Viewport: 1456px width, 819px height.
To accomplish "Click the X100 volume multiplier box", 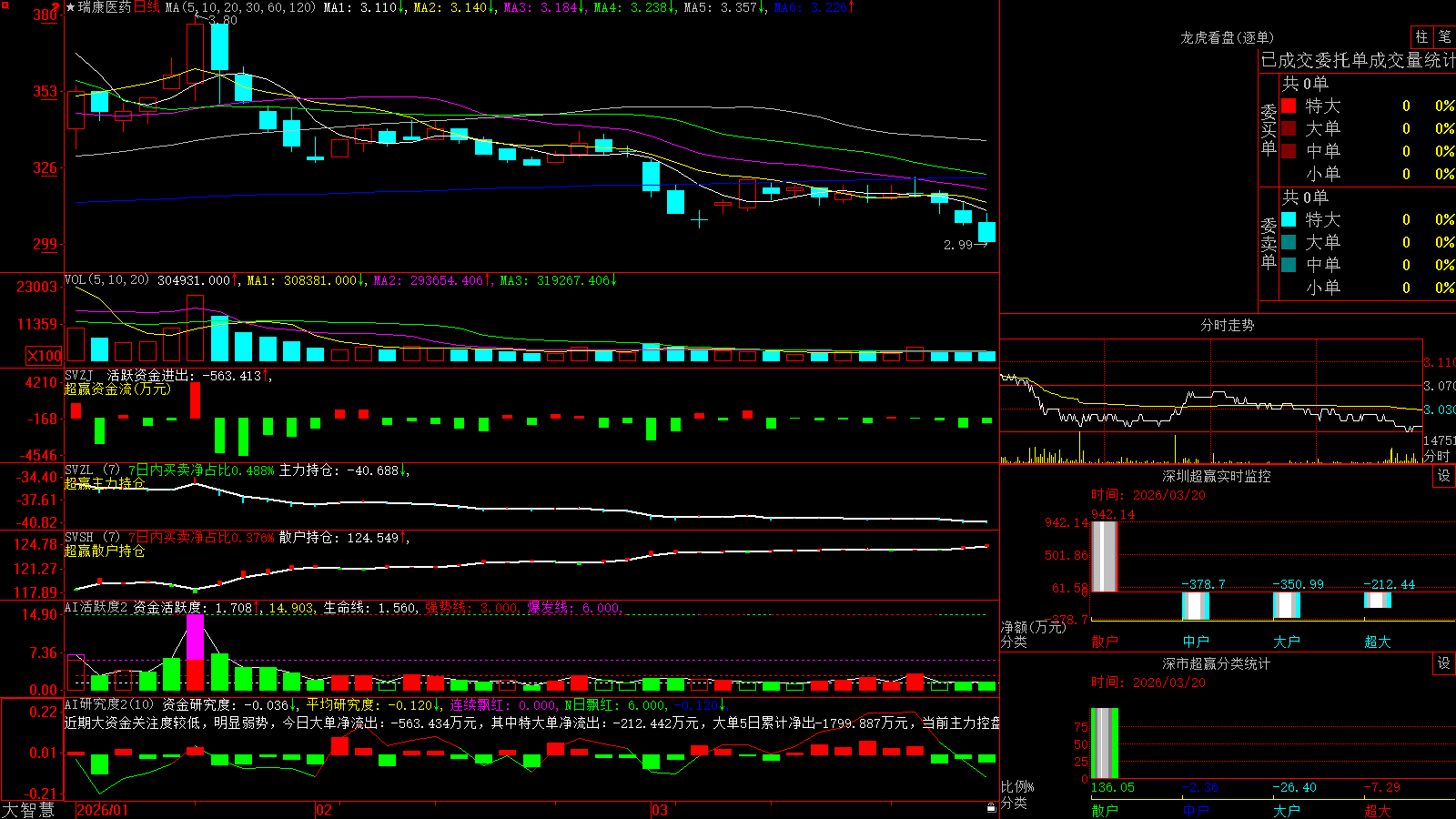I will 45,356.
